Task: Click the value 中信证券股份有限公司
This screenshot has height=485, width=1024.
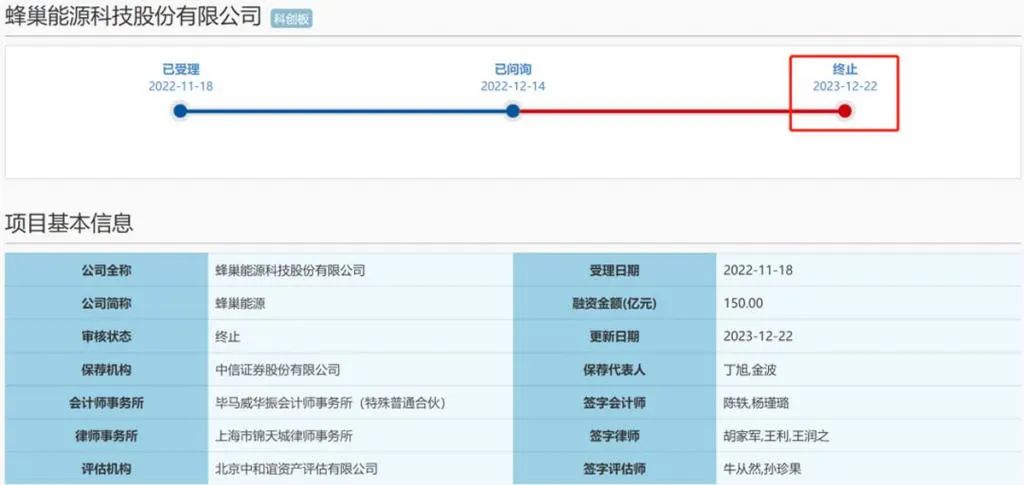Action: pos(278,369)
